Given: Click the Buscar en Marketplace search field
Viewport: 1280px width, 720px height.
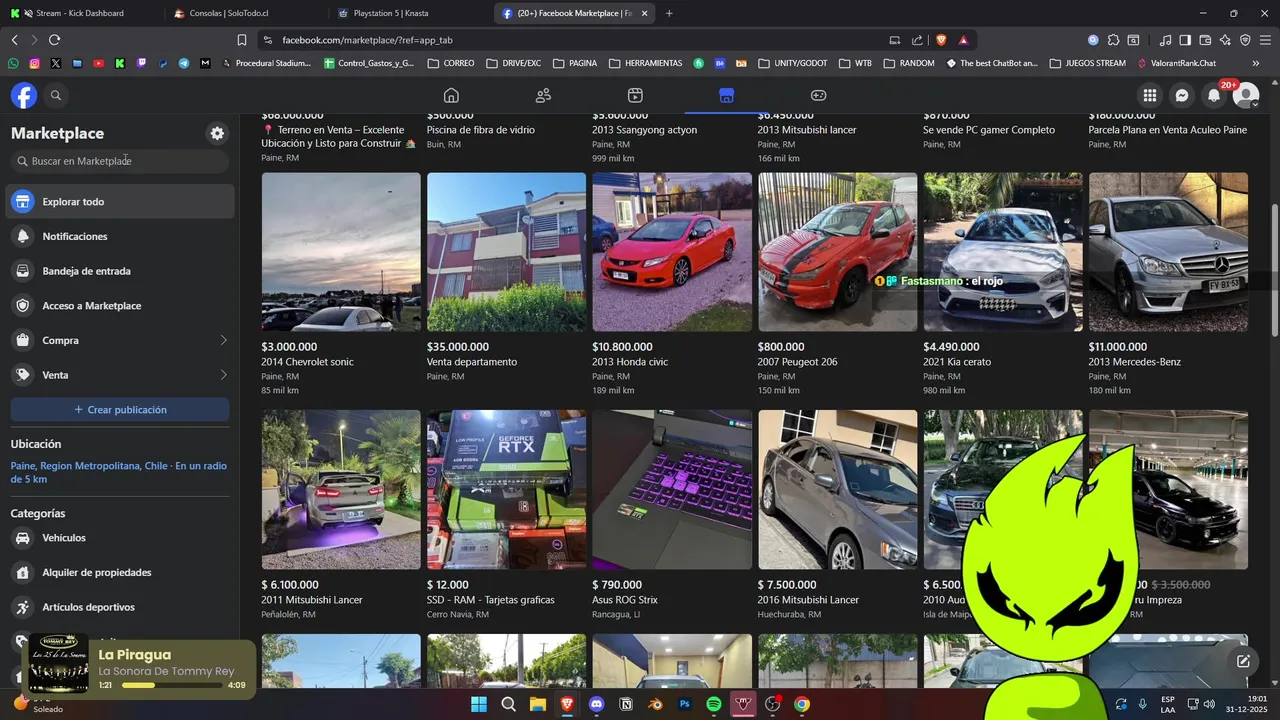Looking at the screenshot, I should click(120, 161).
